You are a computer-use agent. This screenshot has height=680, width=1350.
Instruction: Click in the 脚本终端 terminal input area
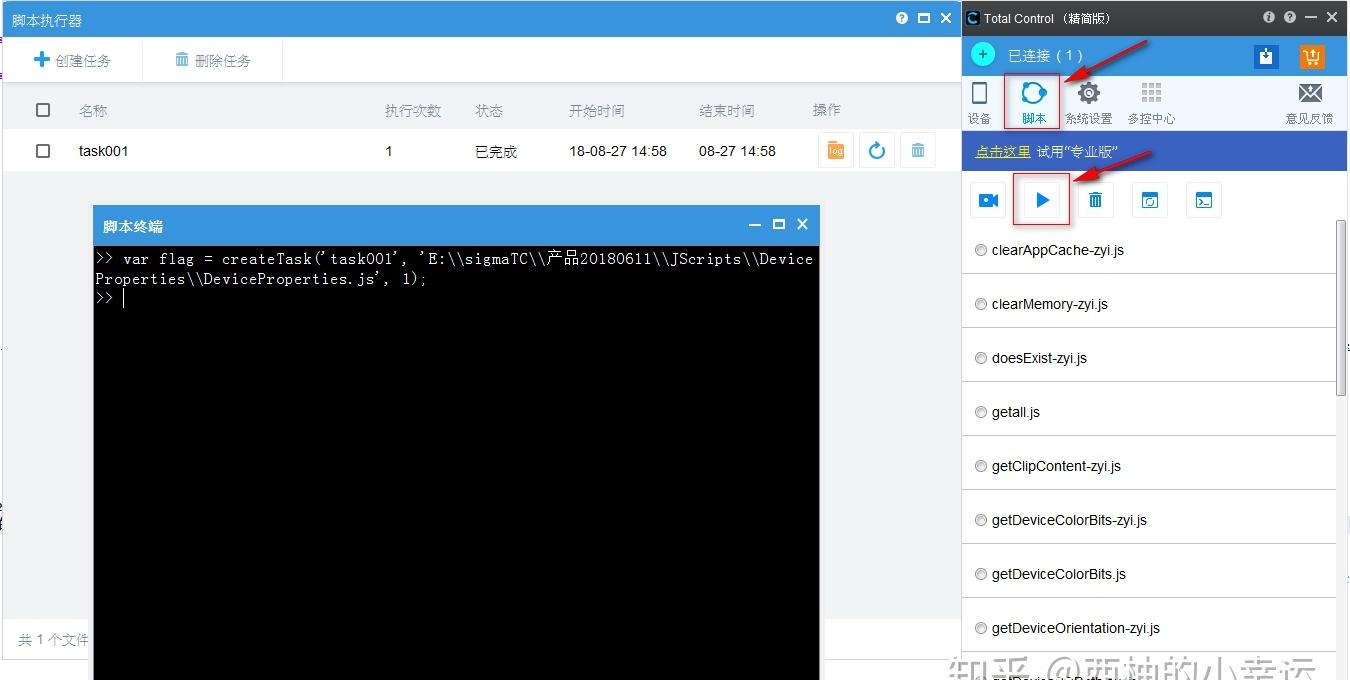click(456, 463)
